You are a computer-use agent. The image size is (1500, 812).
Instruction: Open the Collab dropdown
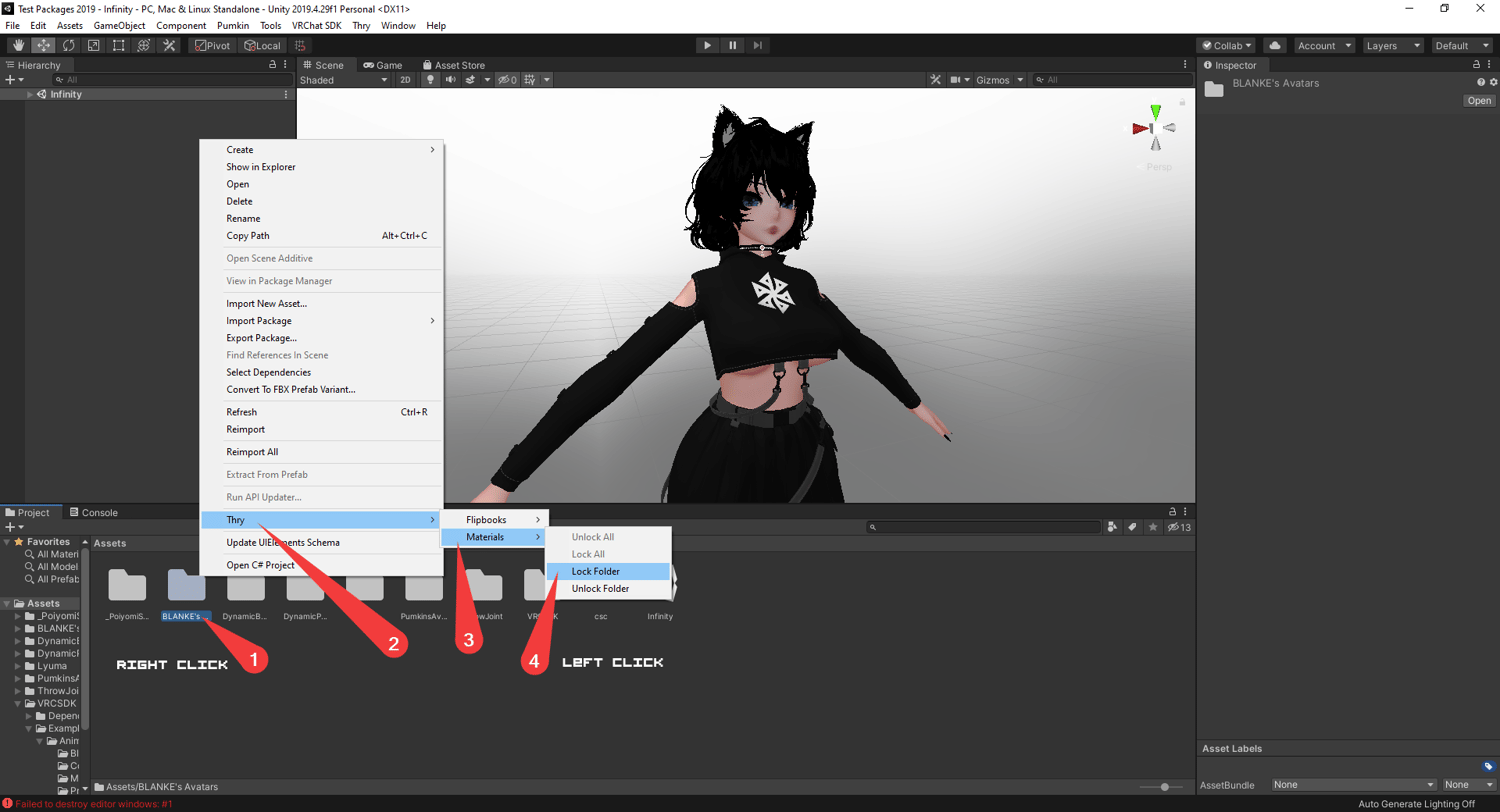(1227, 45)
